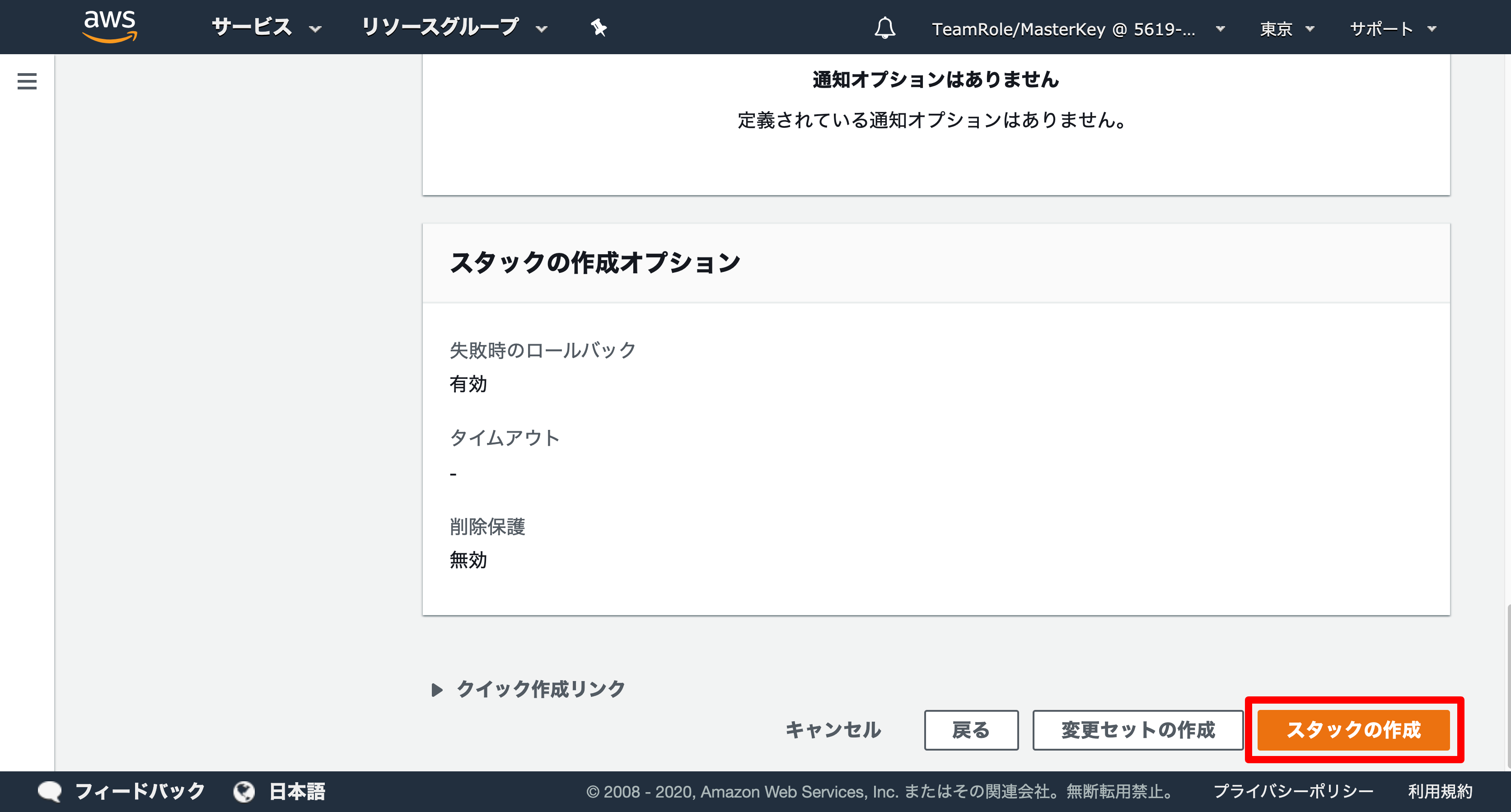Open the hamburger side navigation menu
The height and width of the screenshot is (812, 1511).
tap(27, 81)
